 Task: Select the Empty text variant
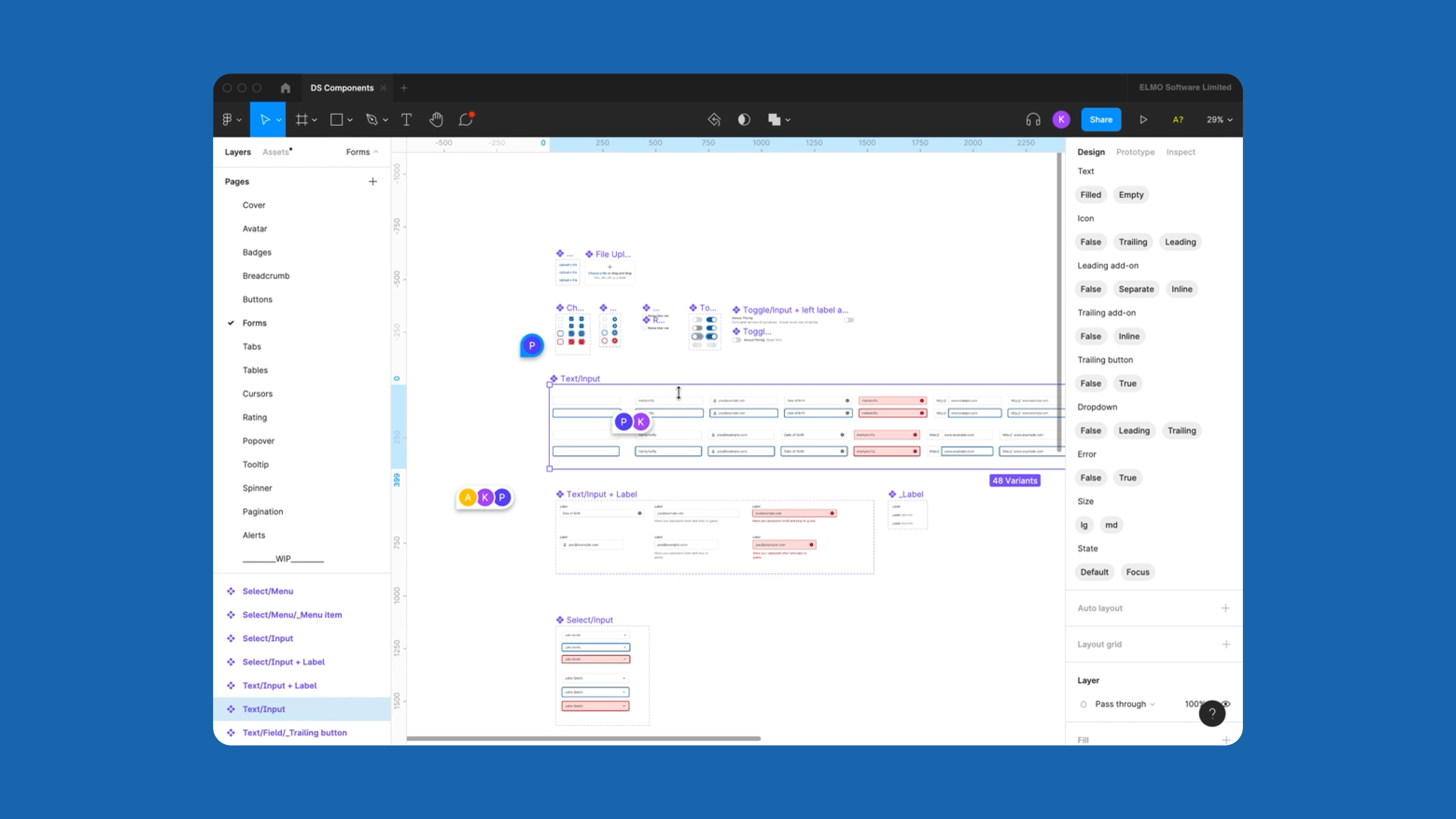(x=1131, y=195)
